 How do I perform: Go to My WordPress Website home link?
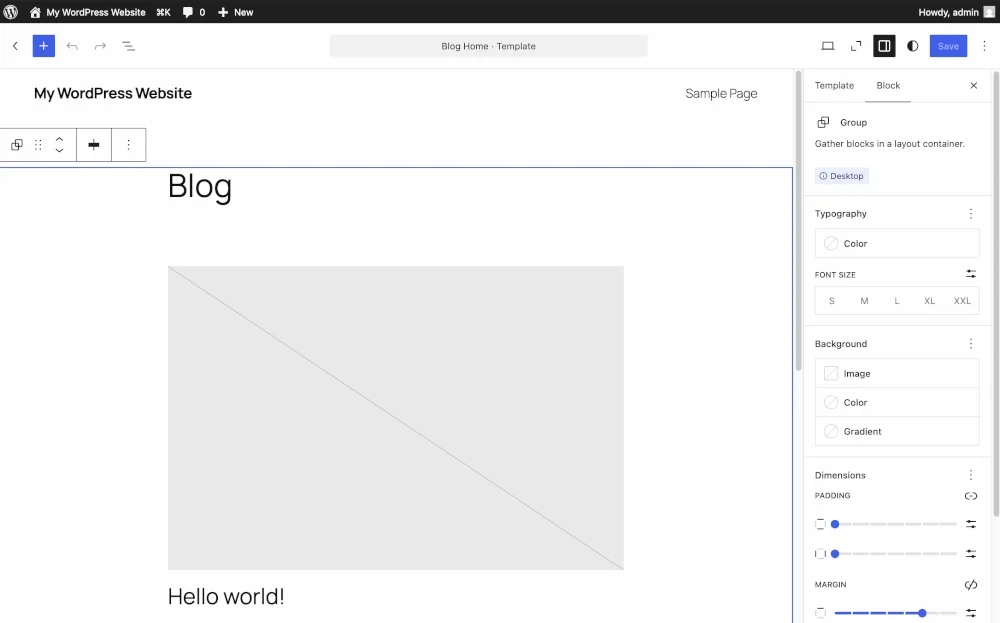point(87,12)
